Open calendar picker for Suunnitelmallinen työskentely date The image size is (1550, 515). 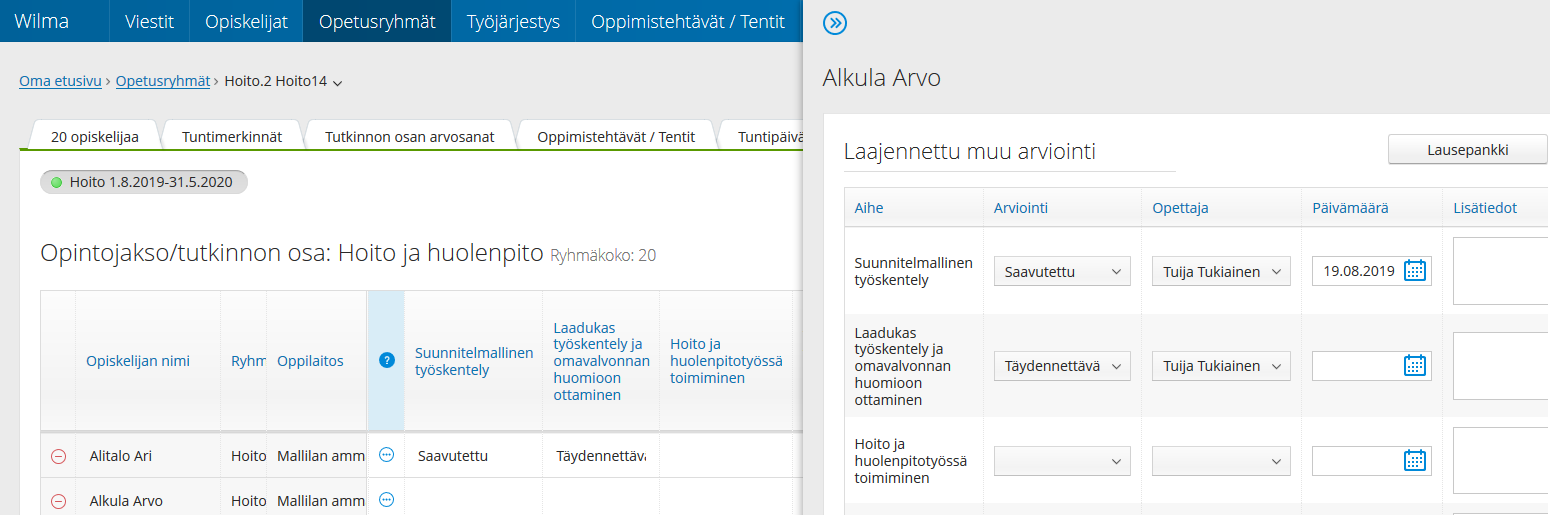1414,271
